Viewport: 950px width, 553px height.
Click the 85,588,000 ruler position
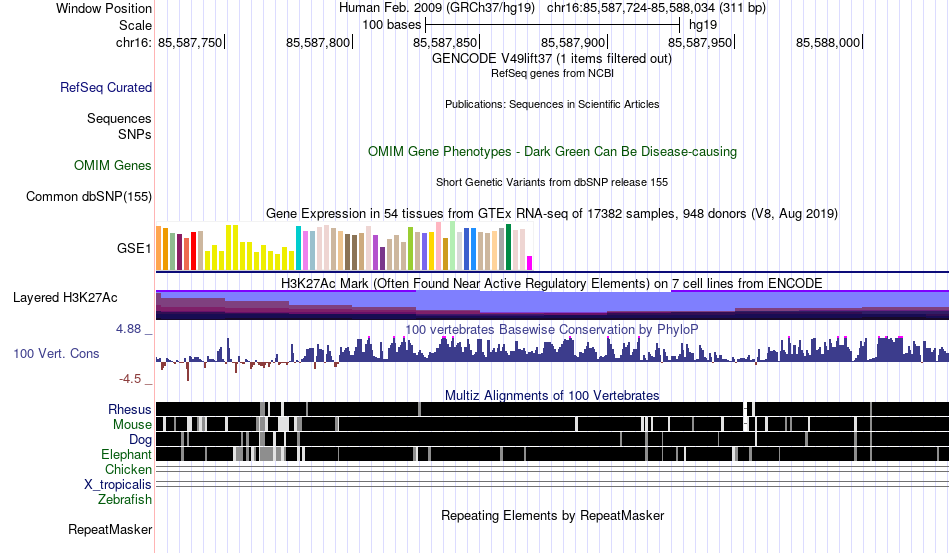(x=828, y=42)
